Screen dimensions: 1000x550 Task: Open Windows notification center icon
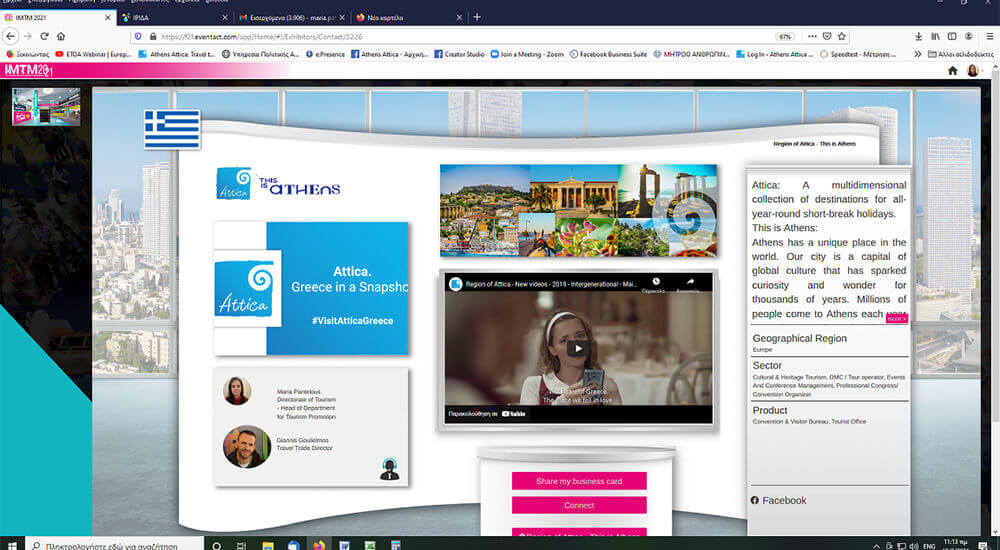pyautogui.click(x=983, y=545)
